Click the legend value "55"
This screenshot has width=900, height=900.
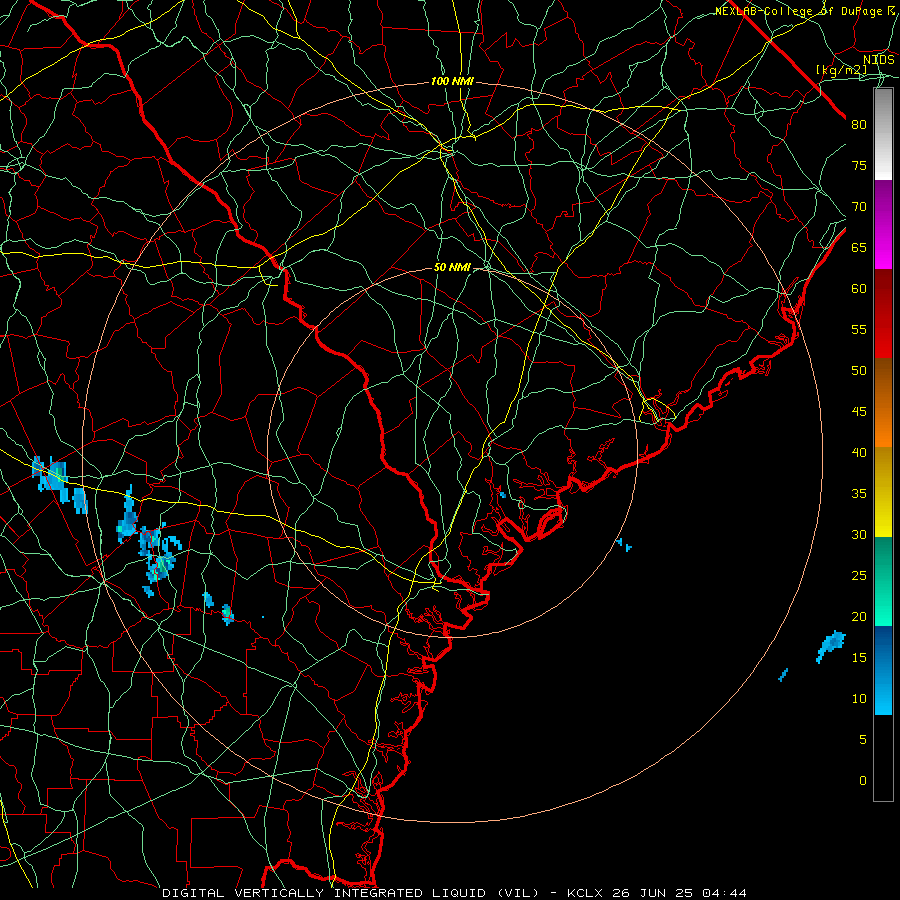pyautogui.click(x=859, y=329)
